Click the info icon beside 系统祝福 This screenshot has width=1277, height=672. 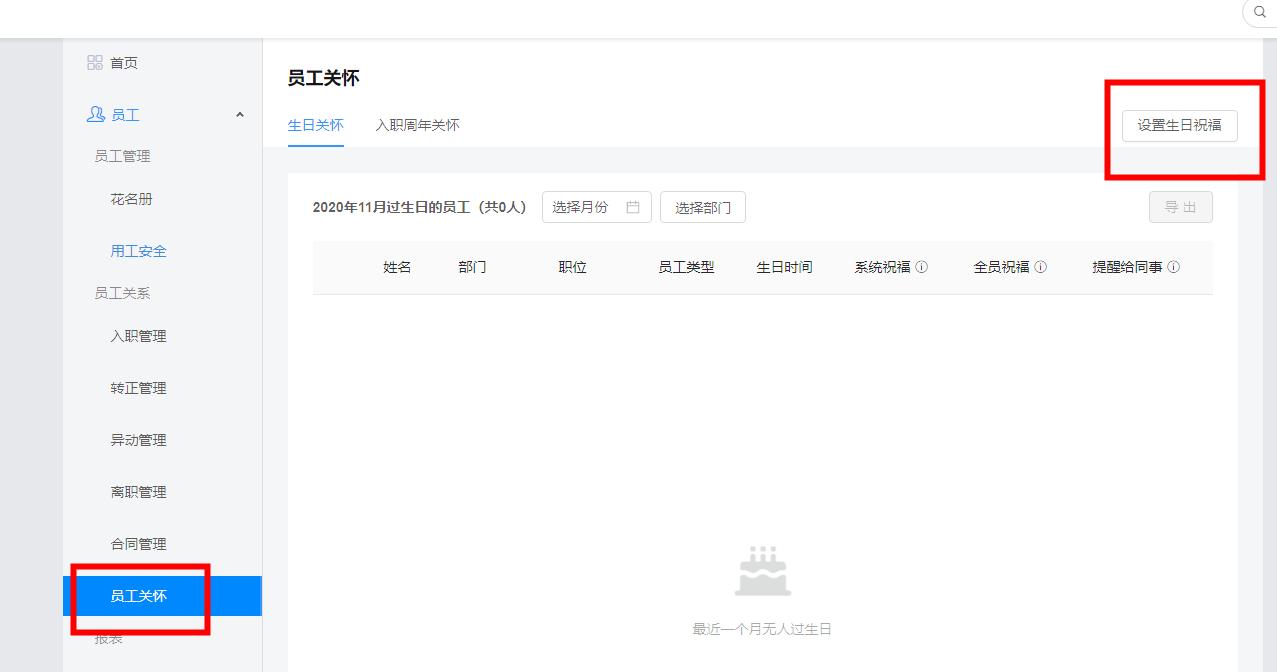pos(922,267)
